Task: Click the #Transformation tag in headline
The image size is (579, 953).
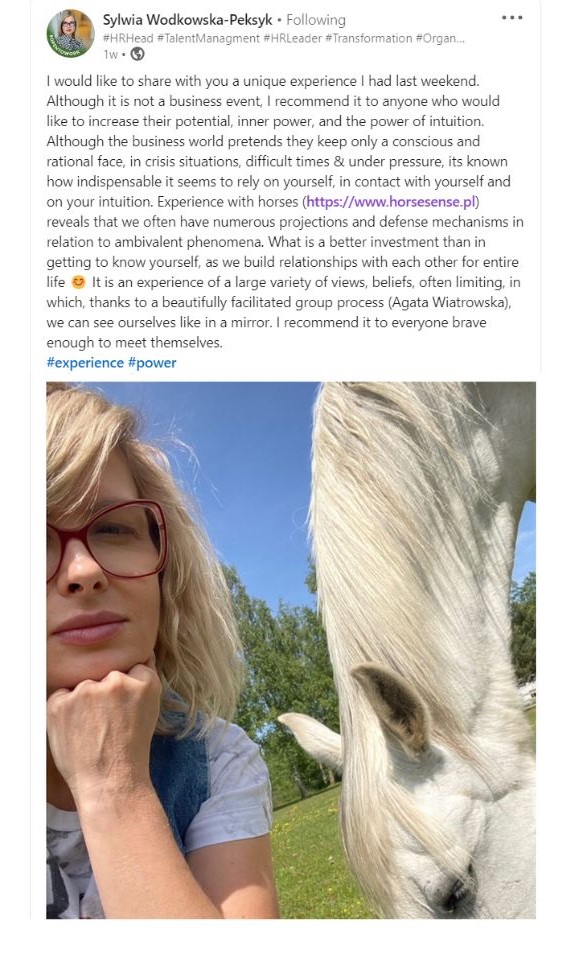Action: (368, 38)
